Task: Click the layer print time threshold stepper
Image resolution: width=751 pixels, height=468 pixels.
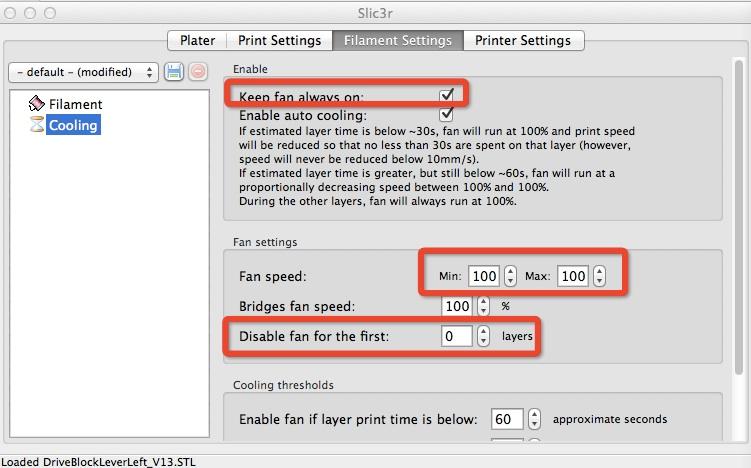Action: [x=534, y=419]
